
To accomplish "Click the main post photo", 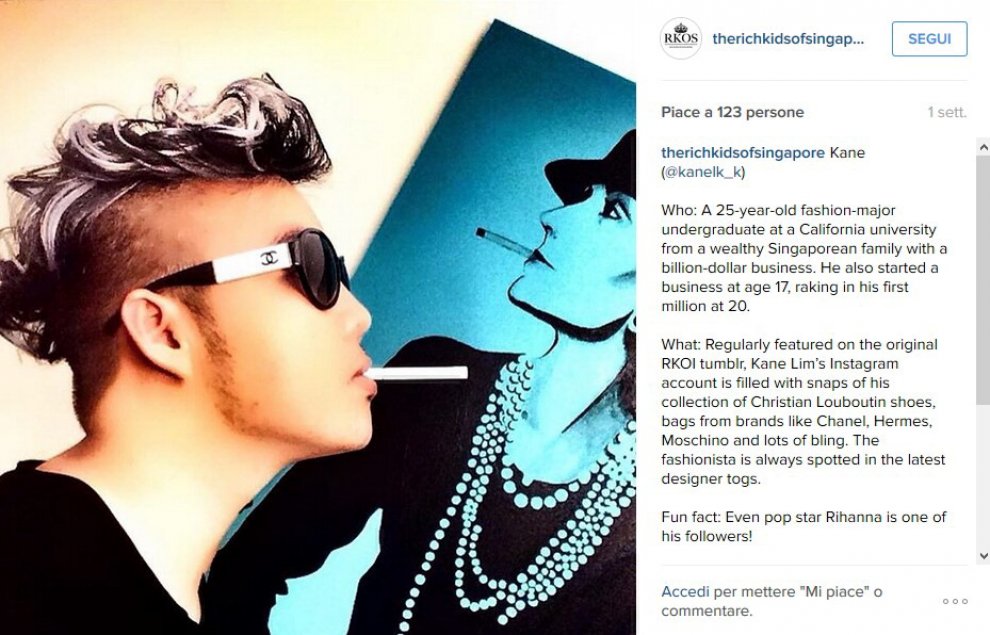I will pyautogui.click(x=318, y=318).
